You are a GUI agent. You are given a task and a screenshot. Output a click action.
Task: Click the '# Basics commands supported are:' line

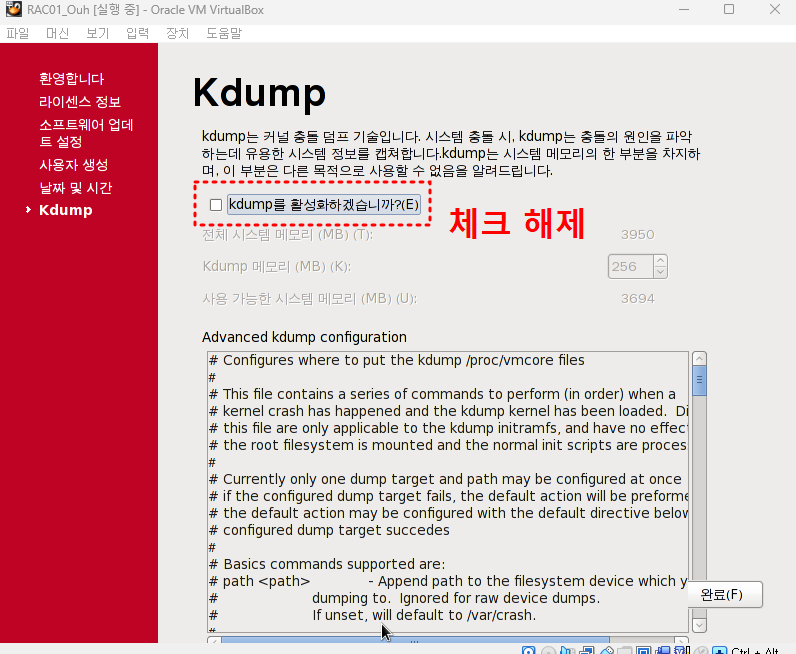(x=327, y=564)
